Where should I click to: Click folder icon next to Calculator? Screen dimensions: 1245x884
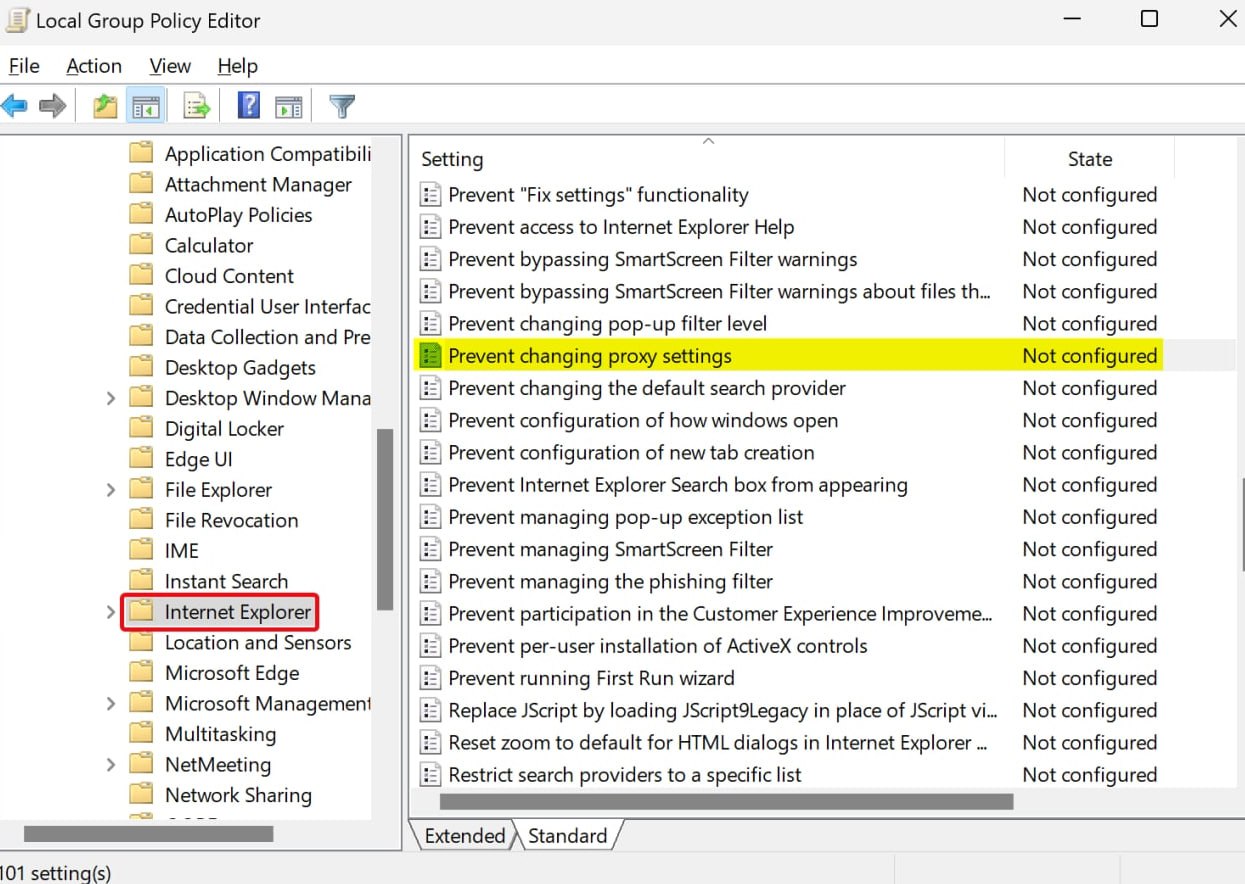pos(142,245)
